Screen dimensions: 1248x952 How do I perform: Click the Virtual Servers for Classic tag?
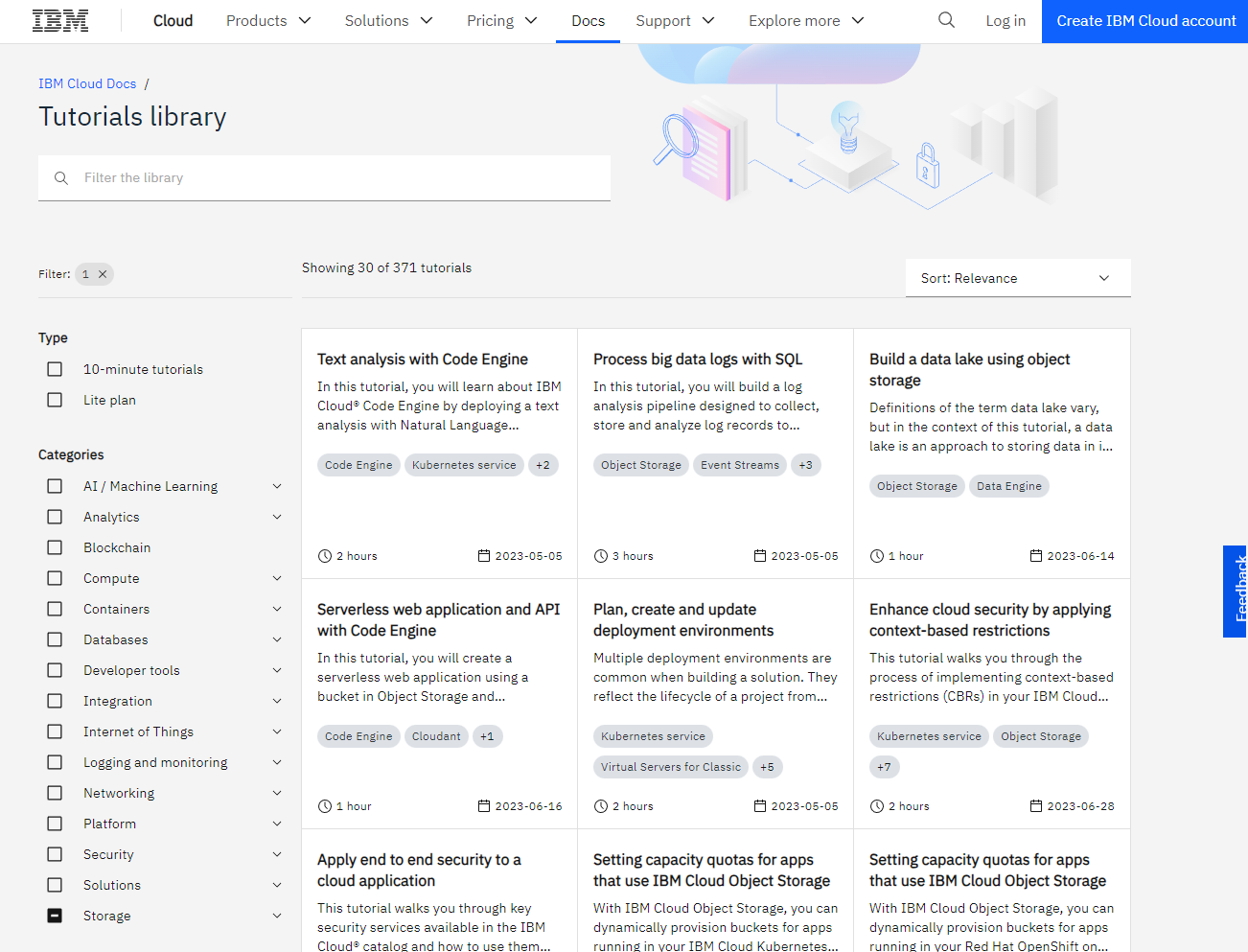pyautogui.click(x=671, y=767)
